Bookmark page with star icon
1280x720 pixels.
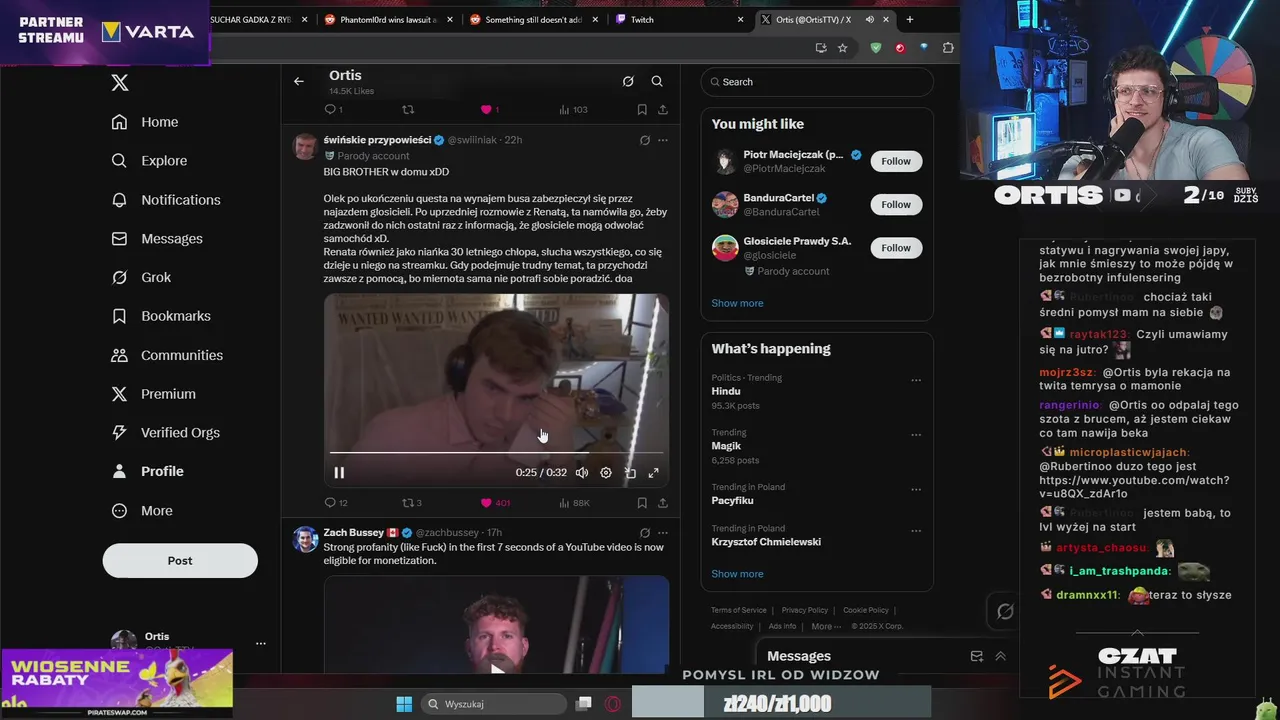(843, 47)
